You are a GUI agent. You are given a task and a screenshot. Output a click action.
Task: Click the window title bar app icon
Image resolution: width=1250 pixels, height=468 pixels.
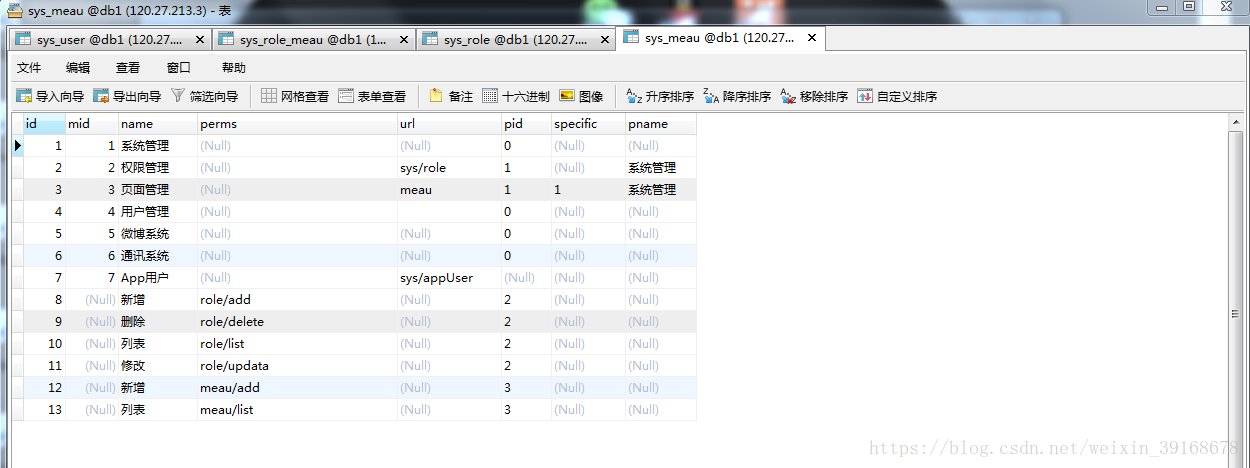[x=16, y=9]
